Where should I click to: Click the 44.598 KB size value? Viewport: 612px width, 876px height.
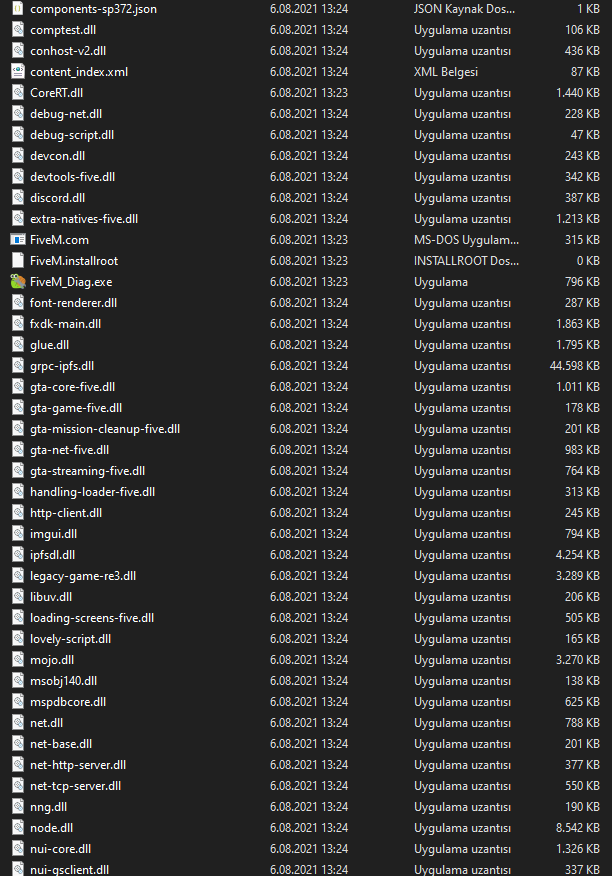point(575,366)
